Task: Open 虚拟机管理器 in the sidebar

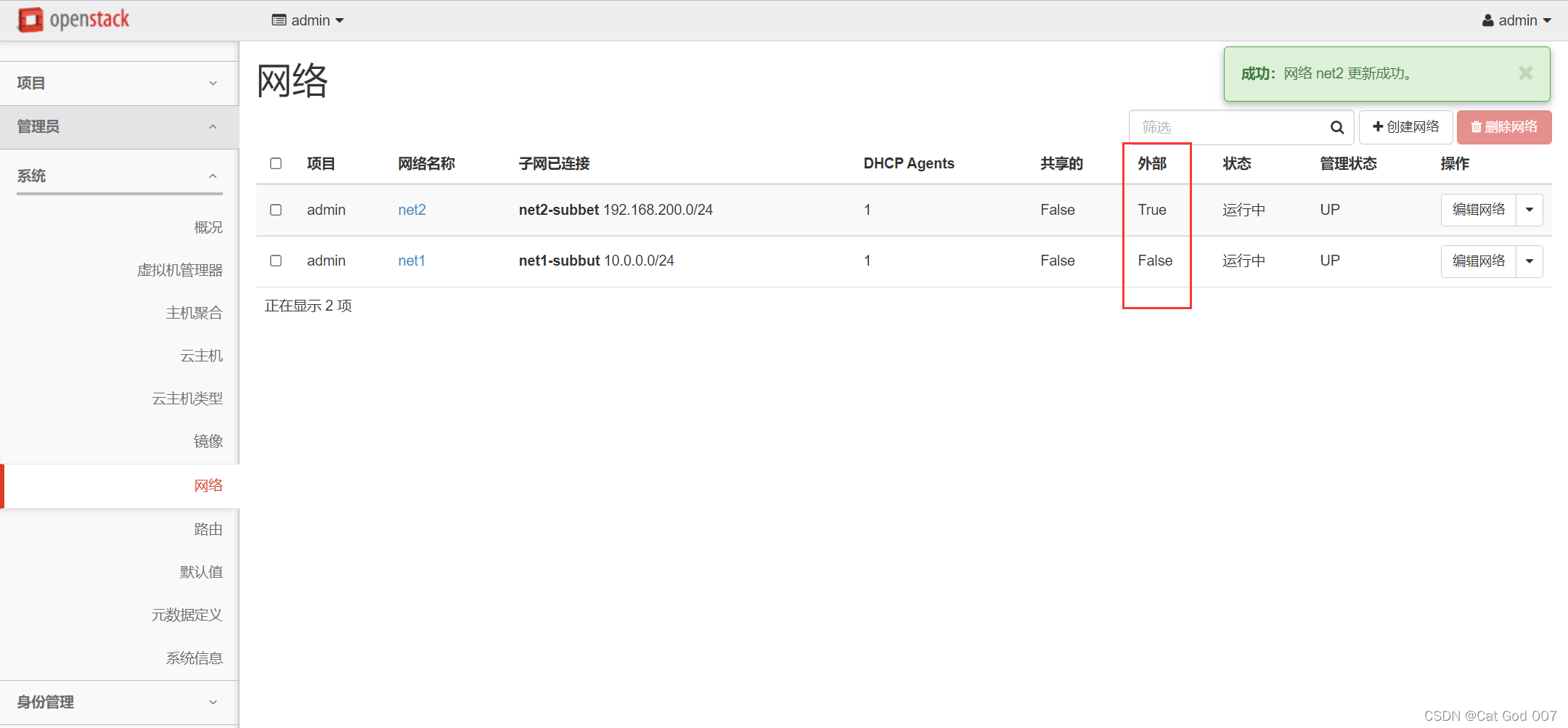Action: tap(180, 270)
